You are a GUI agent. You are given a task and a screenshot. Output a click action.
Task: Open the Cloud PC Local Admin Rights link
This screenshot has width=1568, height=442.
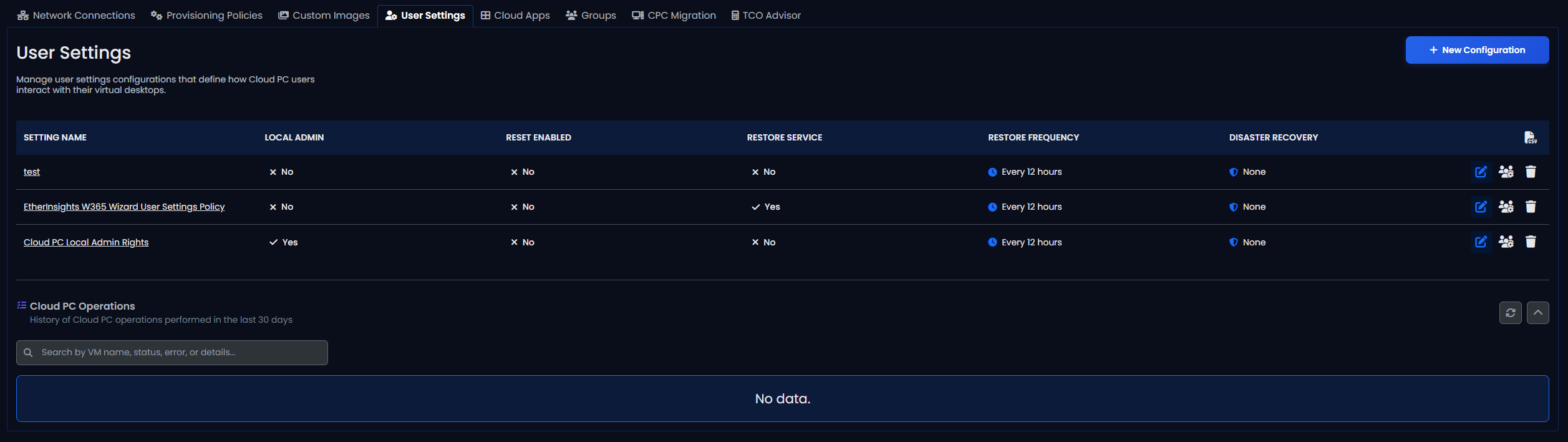tap(86, 242)
